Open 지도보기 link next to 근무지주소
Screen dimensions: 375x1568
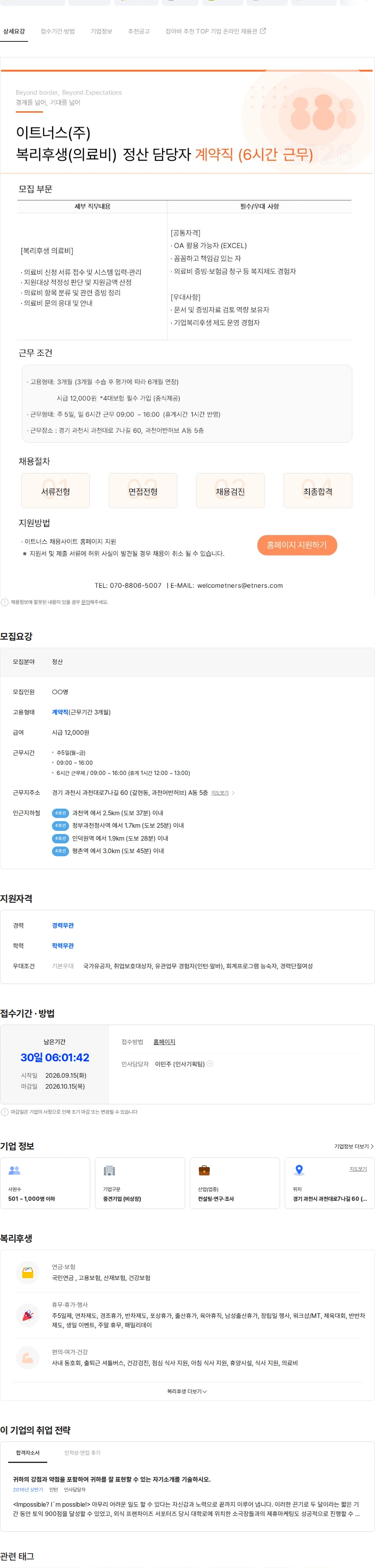click(220, 793)
